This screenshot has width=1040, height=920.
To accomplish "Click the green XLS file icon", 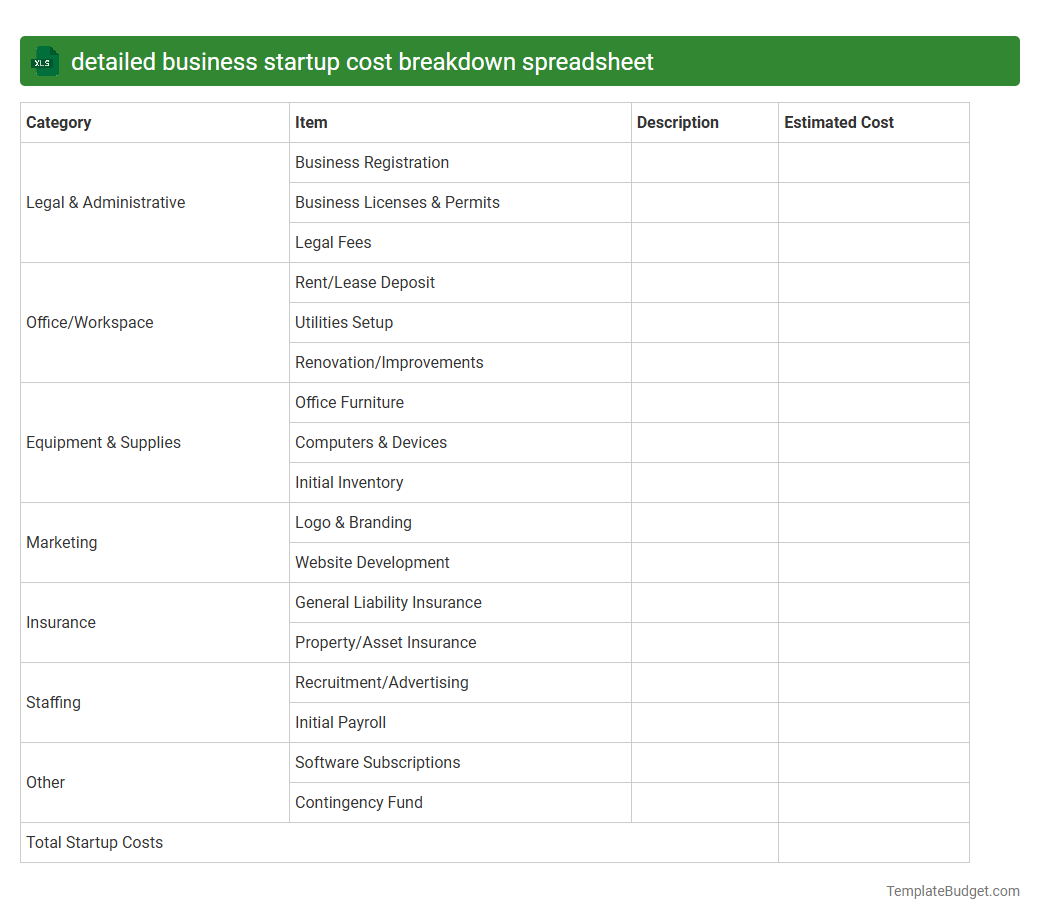I will [44, 61].
